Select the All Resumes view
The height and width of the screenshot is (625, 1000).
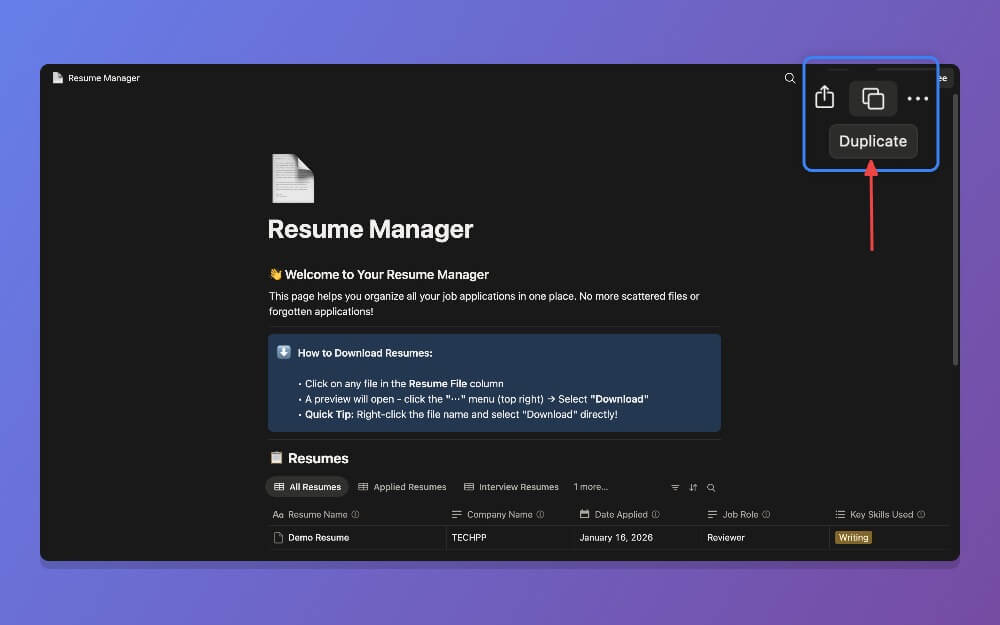(307, 487)
